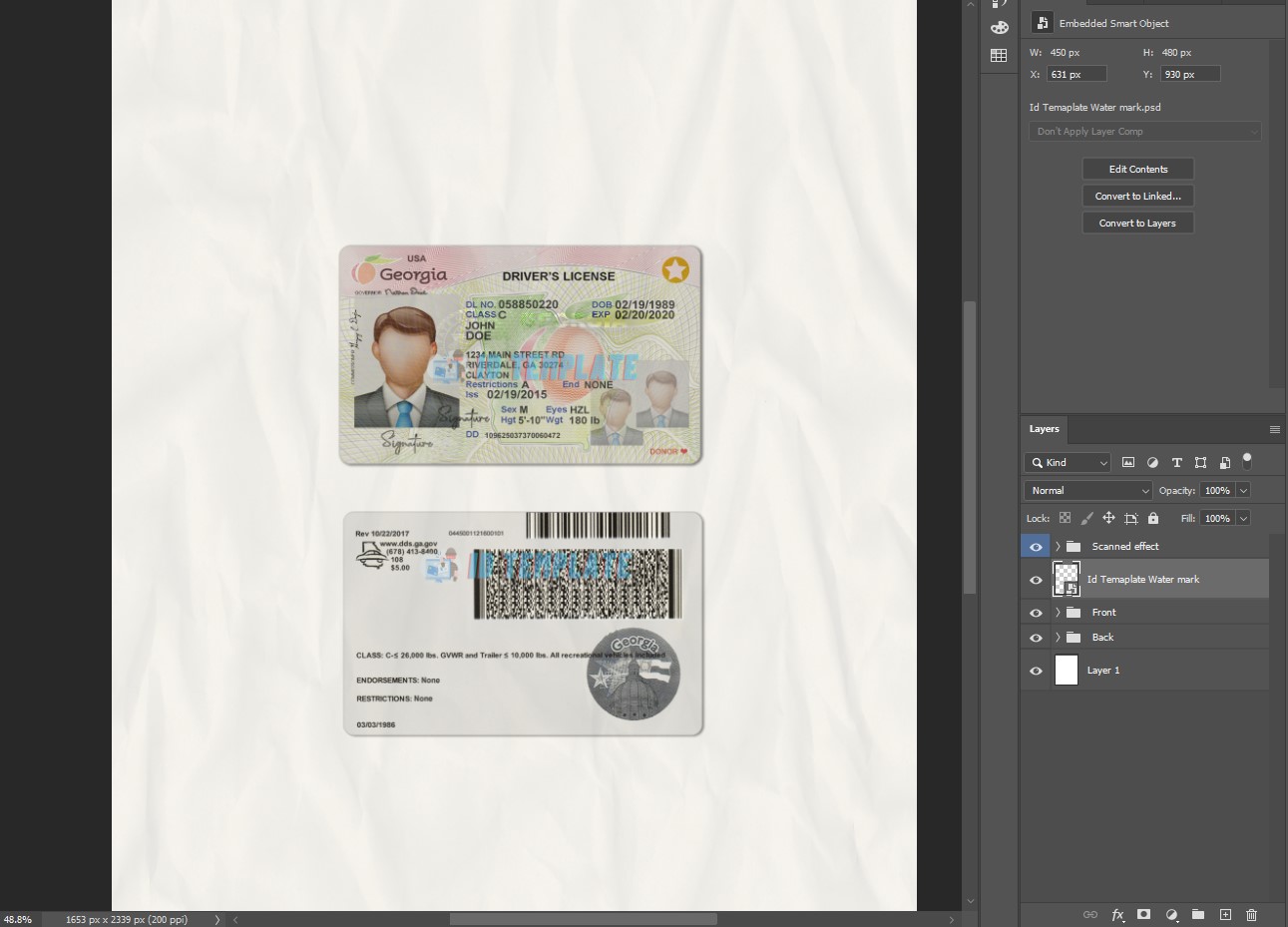The image size is (1288, 927).
Task: Click the horizontal scrollbar right arrow
Action: click(952, 919)
